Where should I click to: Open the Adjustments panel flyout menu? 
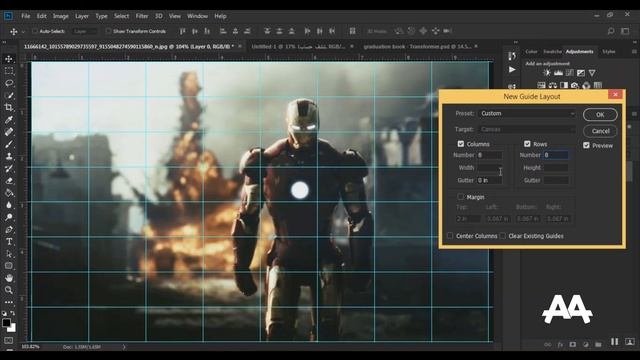tap(634, 51)
